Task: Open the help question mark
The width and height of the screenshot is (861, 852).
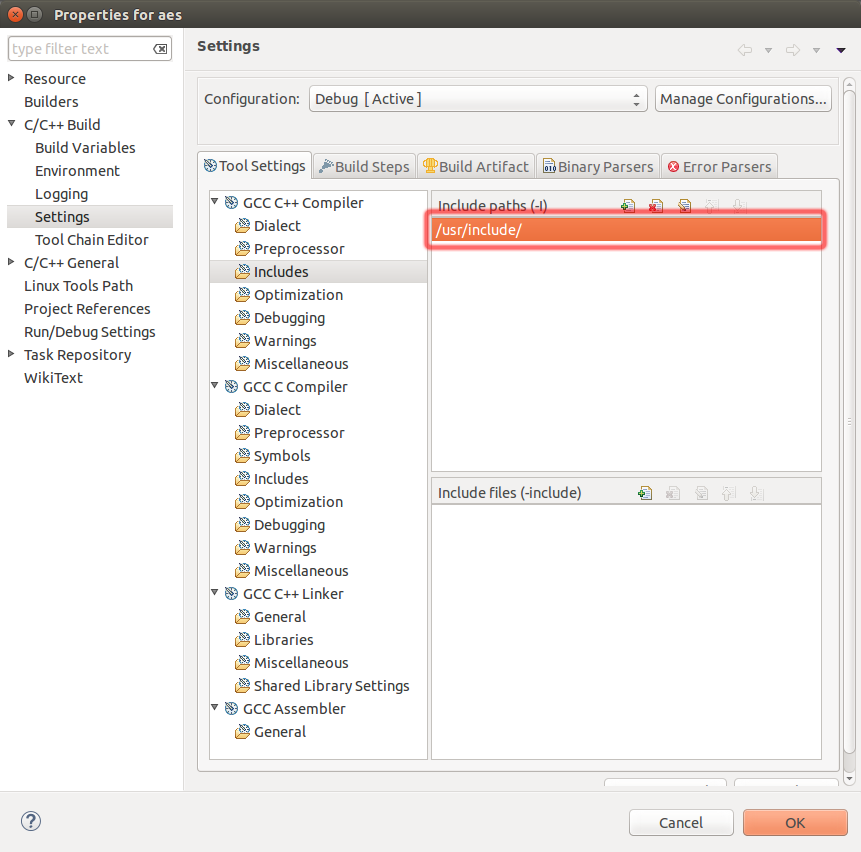Action: [30, 821]
